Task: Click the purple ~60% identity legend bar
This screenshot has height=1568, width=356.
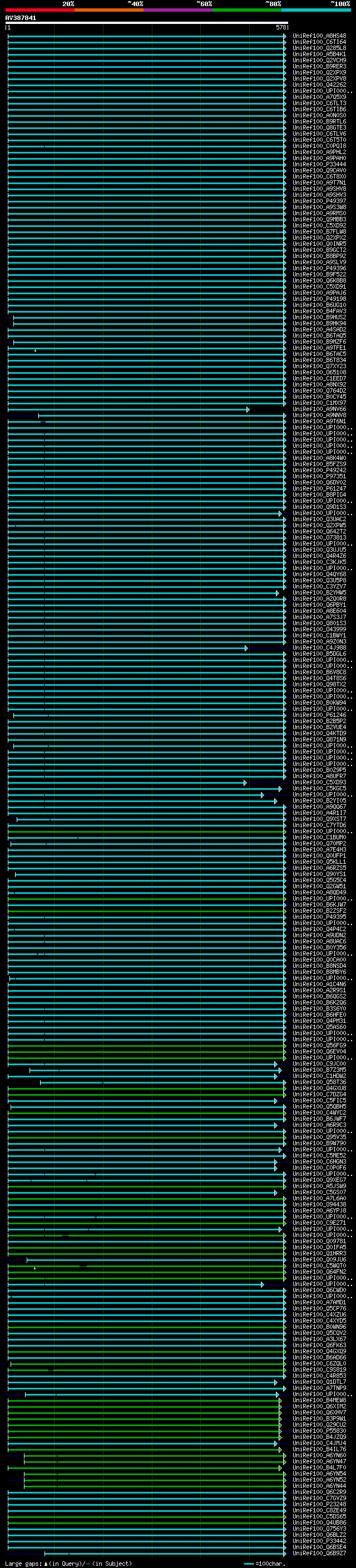Action: [x=179, y=11]
